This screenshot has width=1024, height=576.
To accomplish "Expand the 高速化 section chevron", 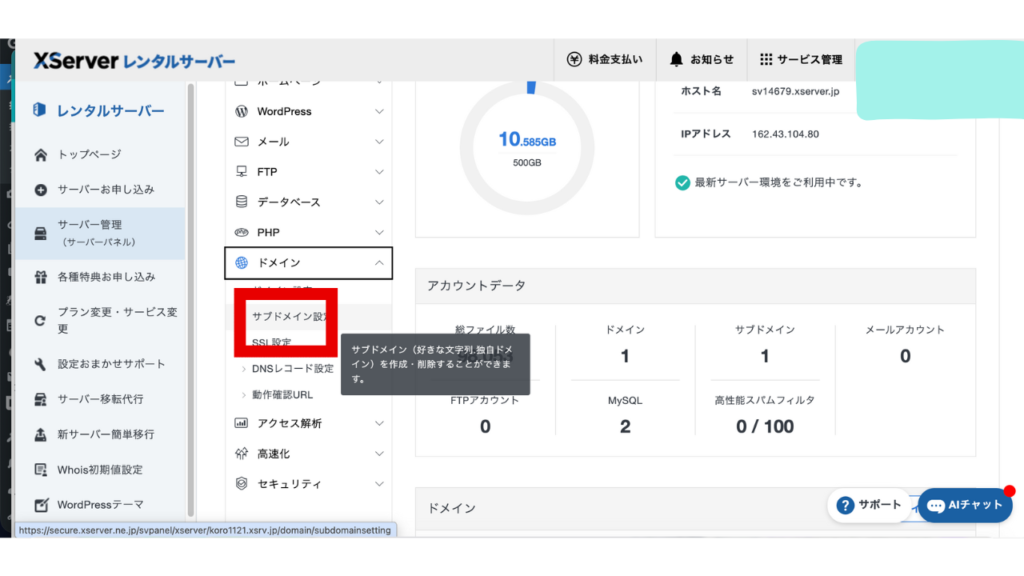I will pyautogui.click(x=379, y=454).
